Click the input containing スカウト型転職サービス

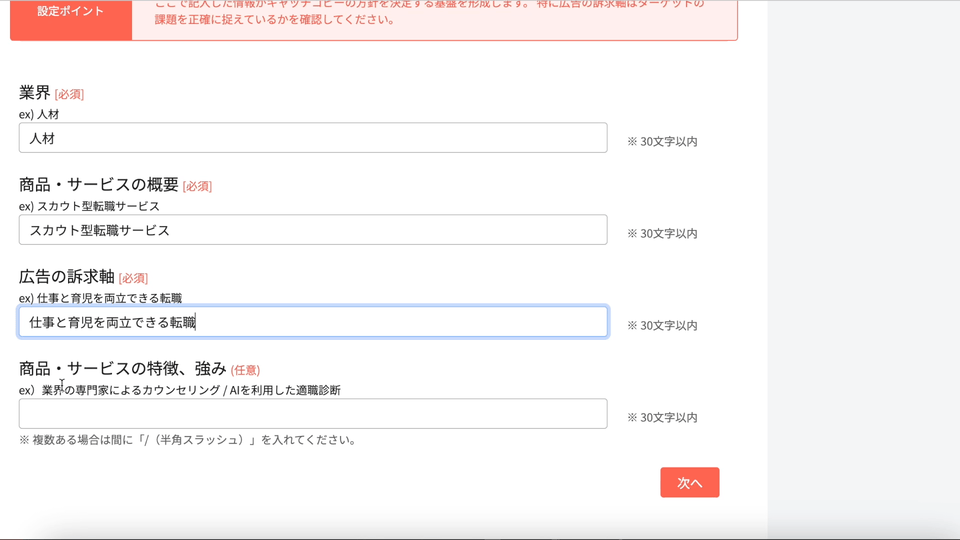click(x=312, y=230)
